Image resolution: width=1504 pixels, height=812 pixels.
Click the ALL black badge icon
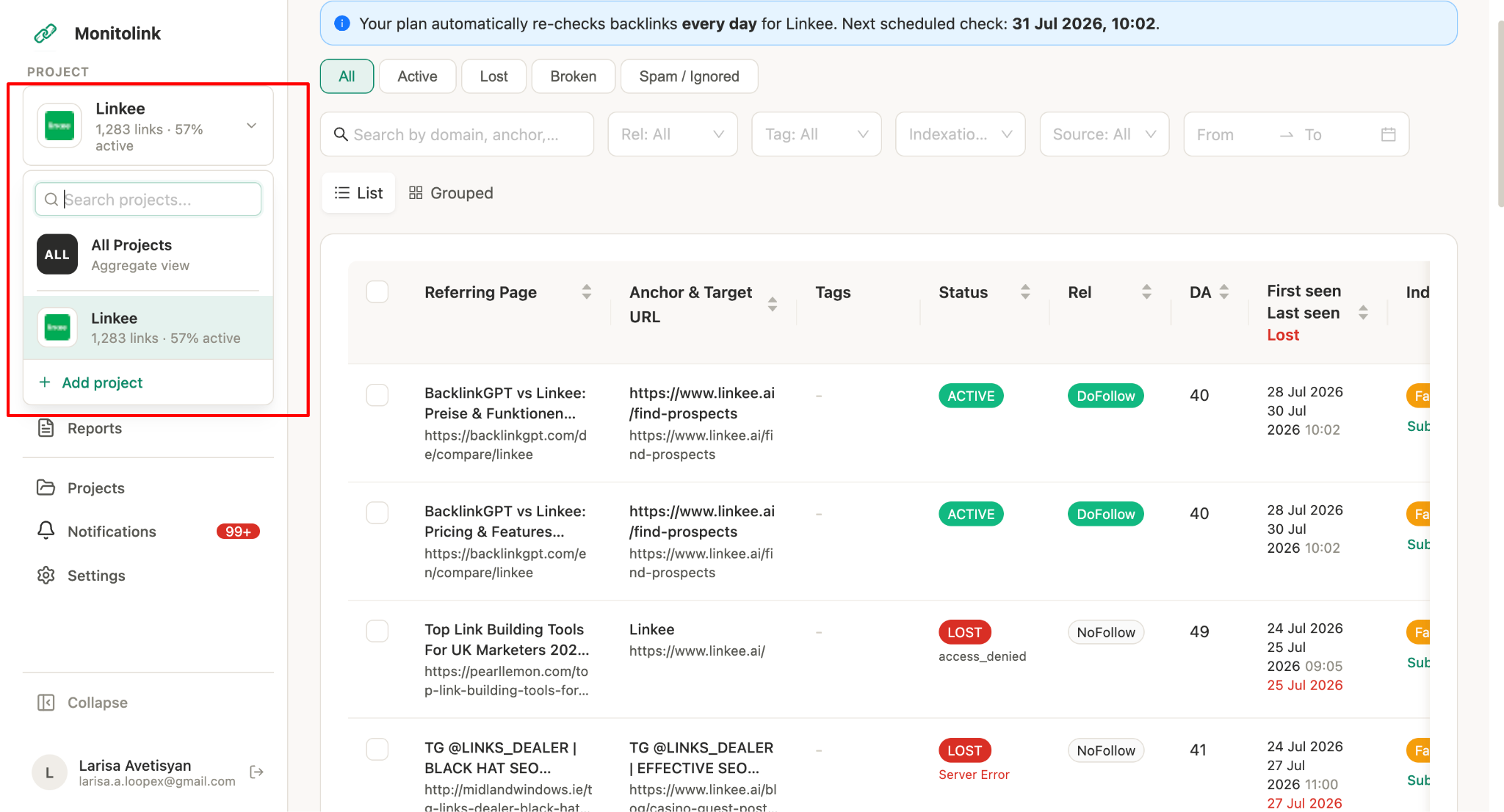click(x=57, y=254)
